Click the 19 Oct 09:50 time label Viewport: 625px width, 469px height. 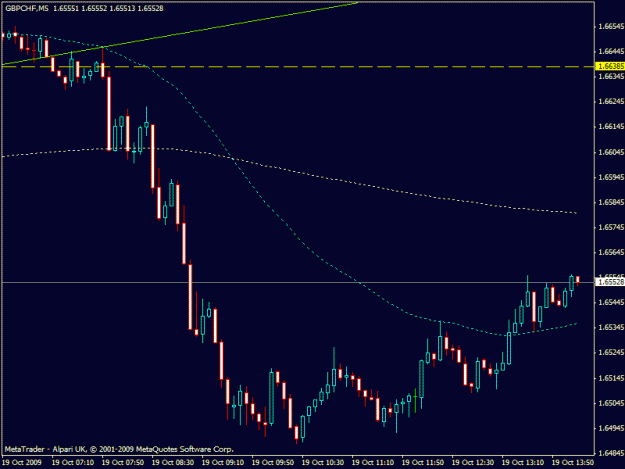click(x=273, y=462)
